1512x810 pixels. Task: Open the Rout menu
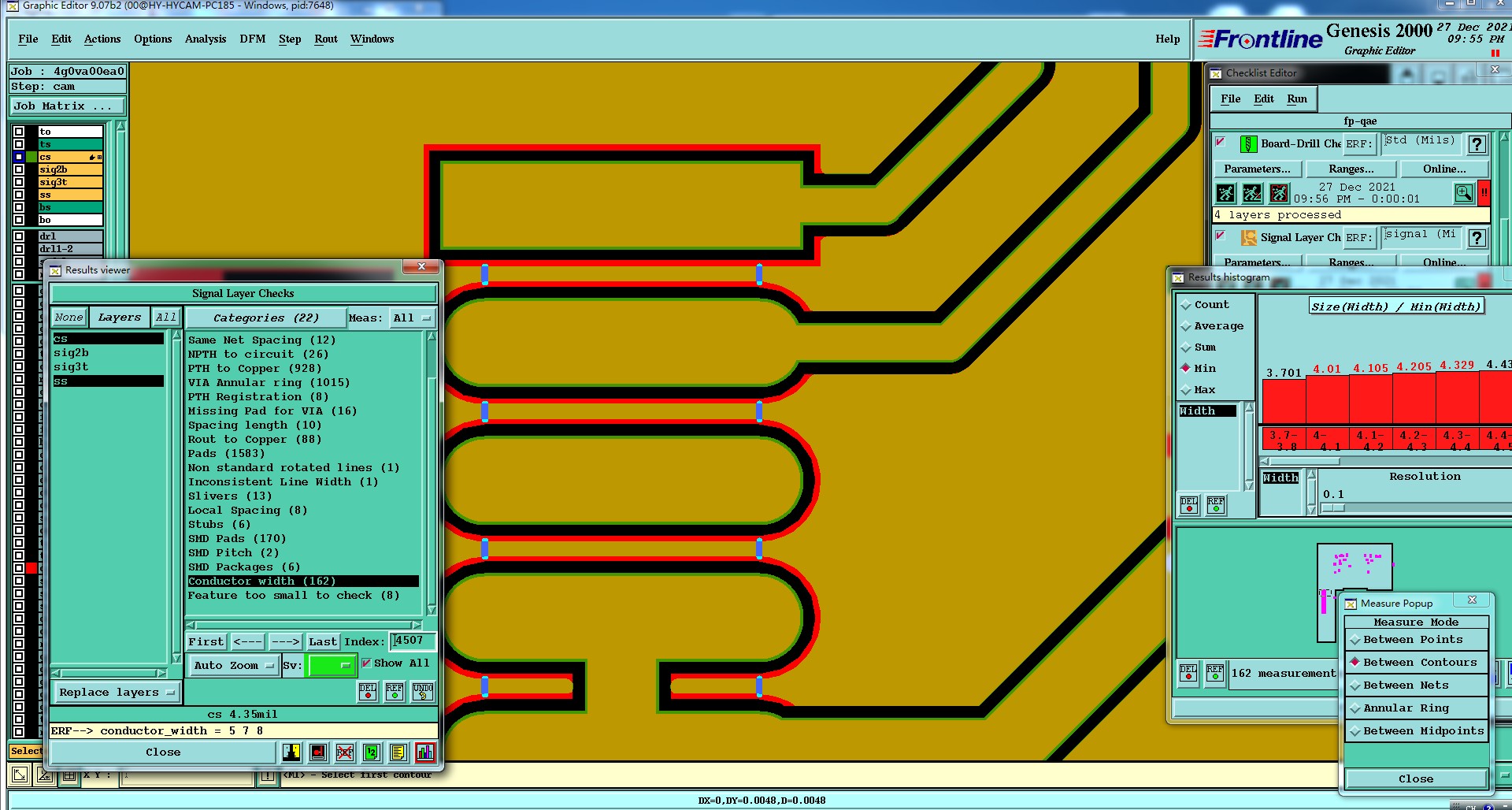326,39
